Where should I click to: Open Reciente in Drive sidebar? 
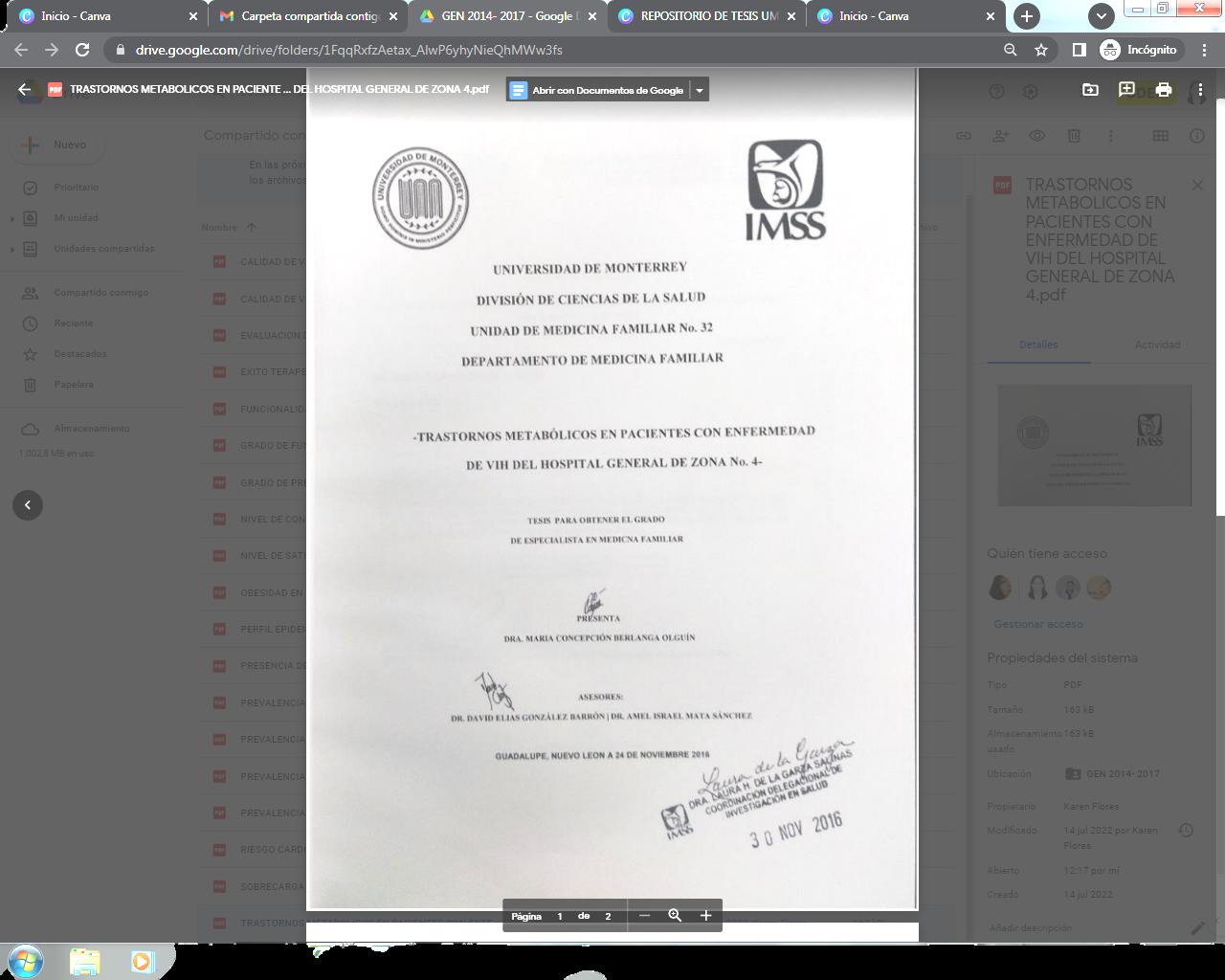coord(74,323)
